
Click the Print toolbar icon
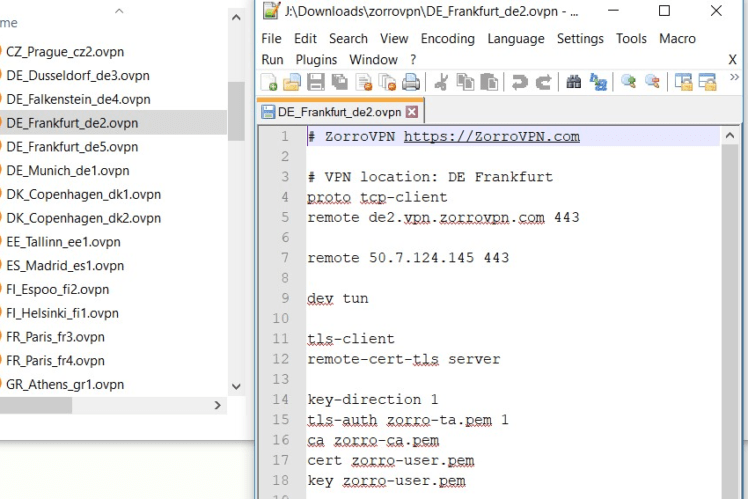click(x=411, y=83)
